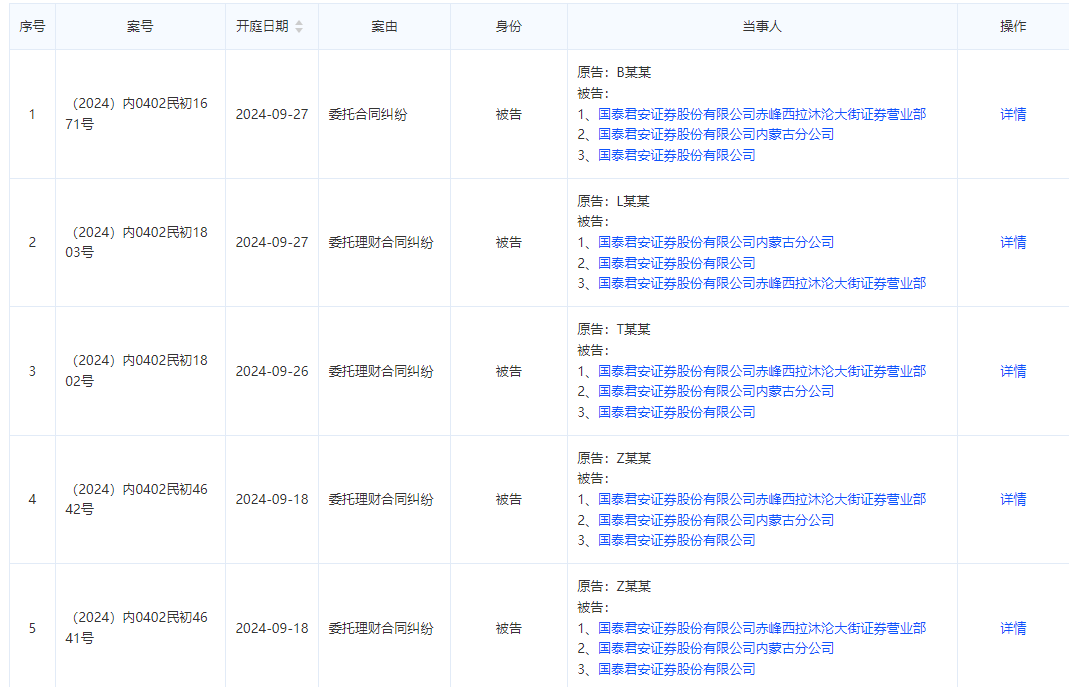Select case number 内0402民初1802号

[x=137, y=371]
